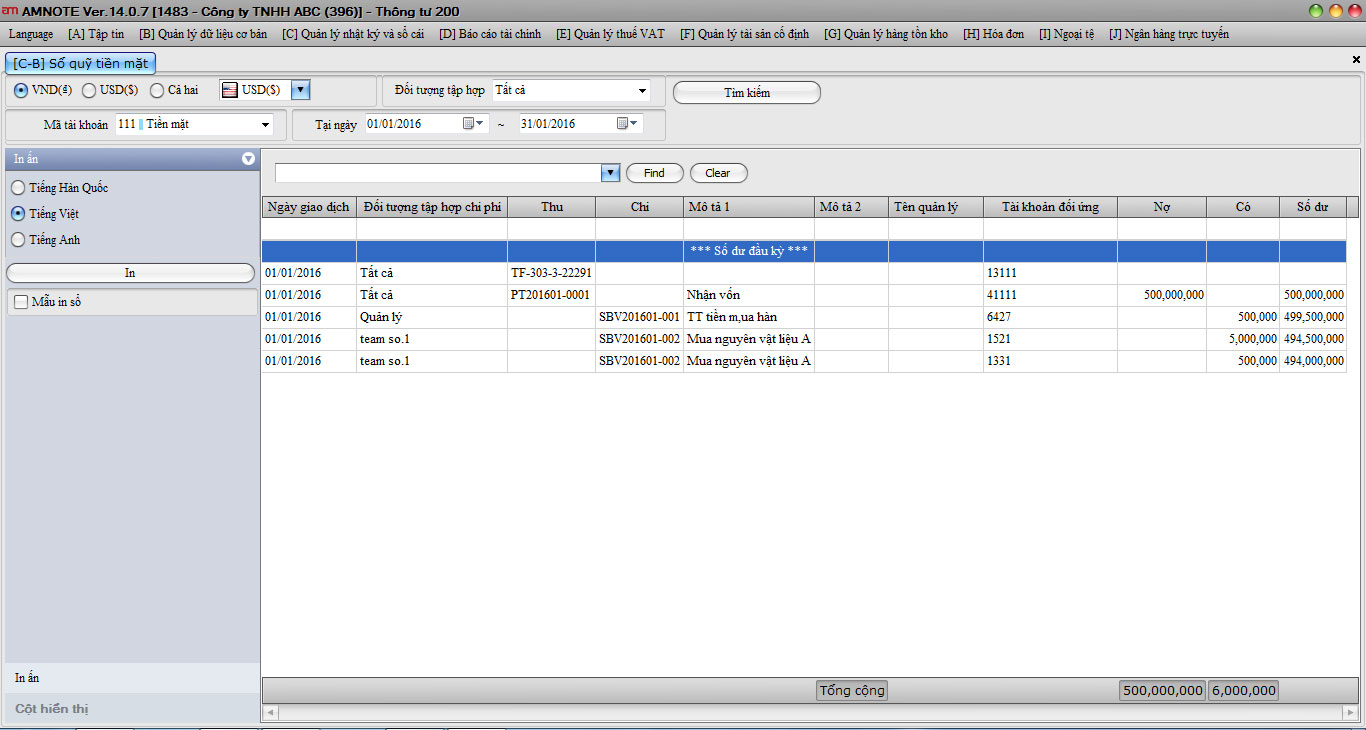Choose the Cả hai currency option
The width and height of the screenshot is (1366, 730).
click(157, 90)
